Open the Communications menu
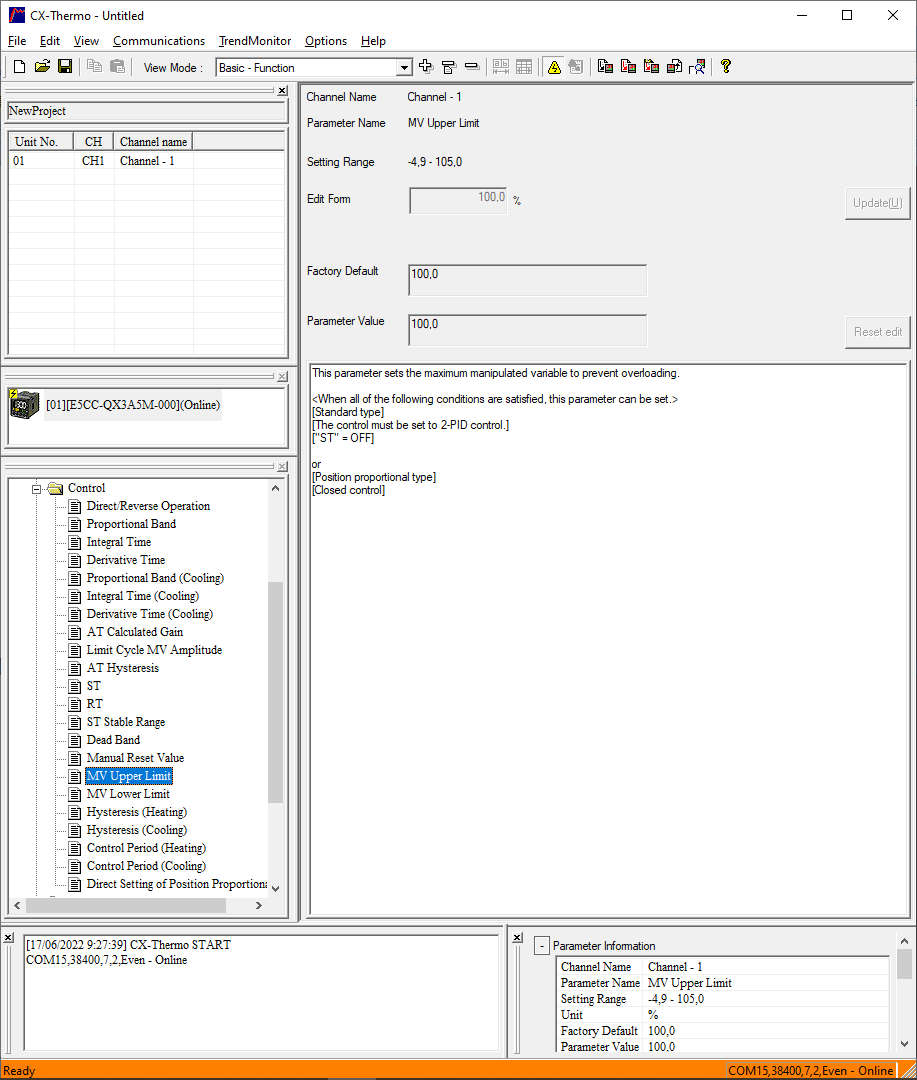The image size is (917, 1080). [x=159, y=41]
